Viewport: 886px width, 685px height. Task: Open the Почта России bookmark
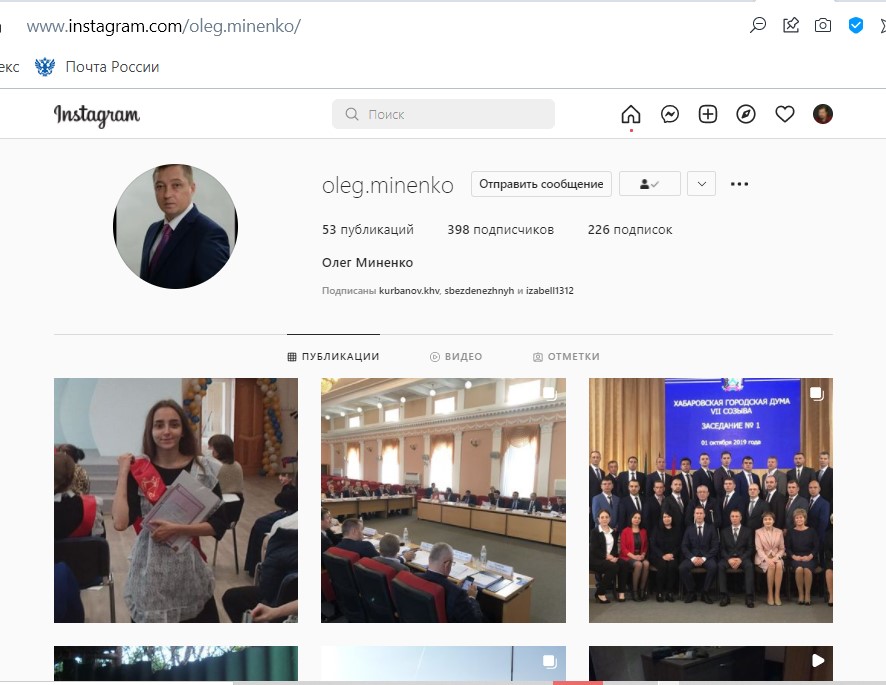point(97,67)
